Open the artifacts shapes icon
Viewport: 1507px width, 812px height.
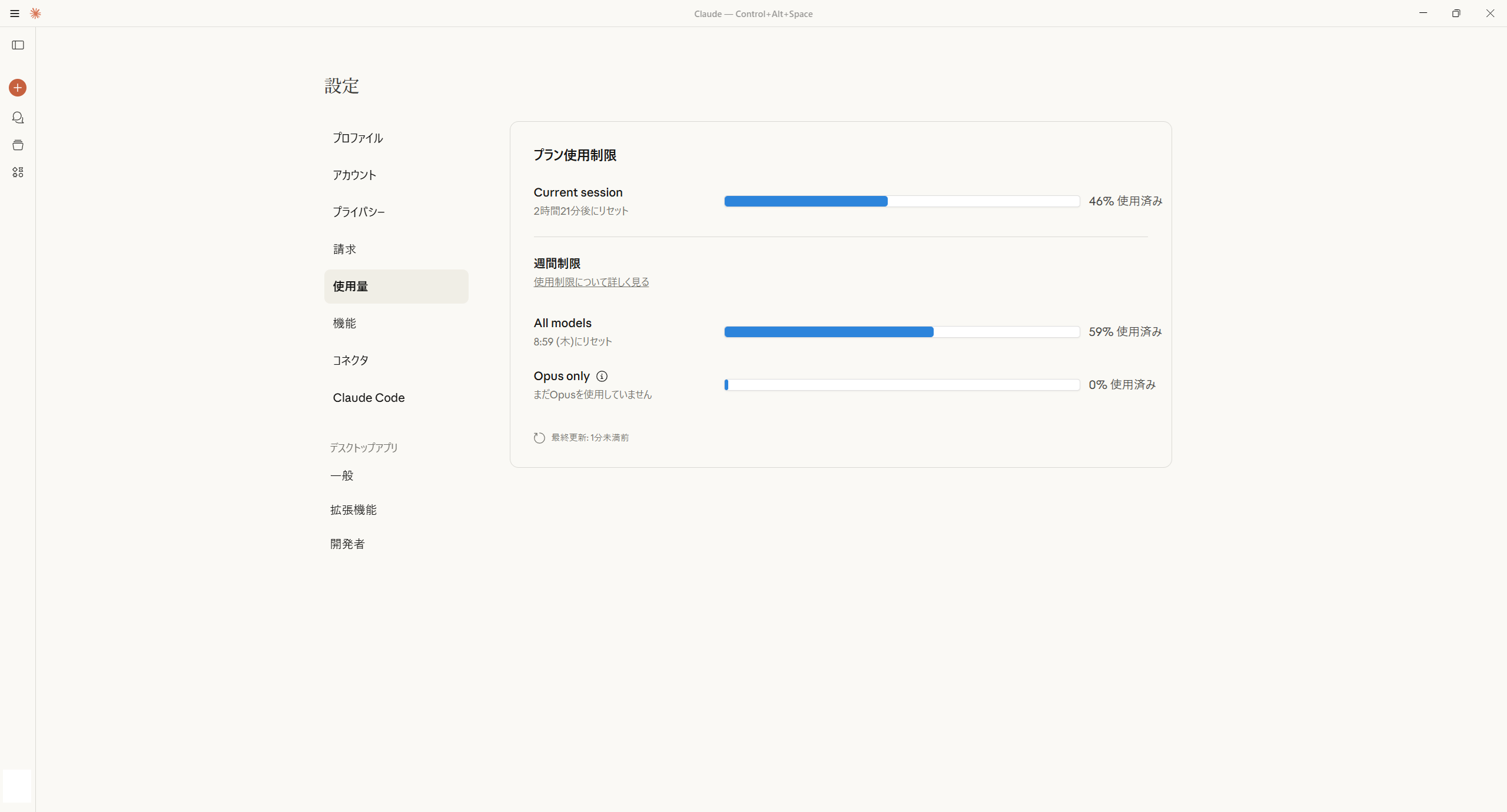[18, 172]
